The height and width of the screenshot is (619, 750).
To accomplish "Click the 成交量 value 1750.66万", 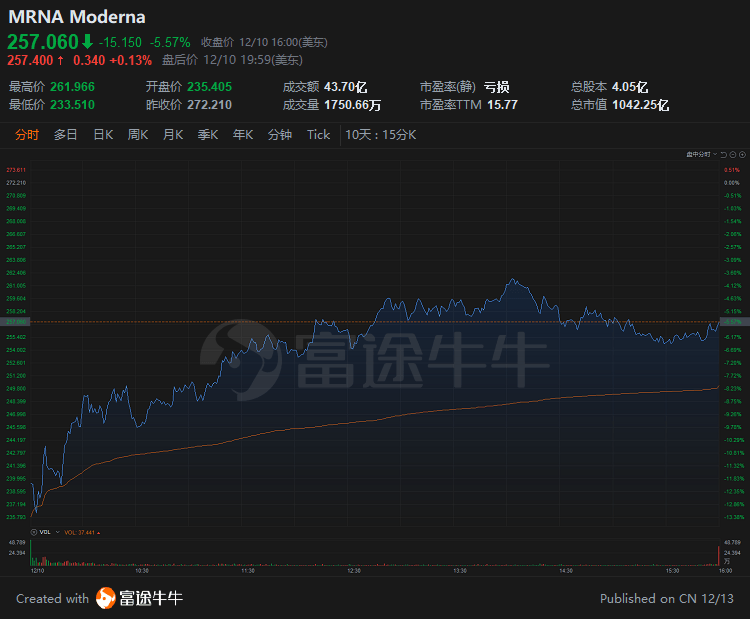I will click(353, 104).
